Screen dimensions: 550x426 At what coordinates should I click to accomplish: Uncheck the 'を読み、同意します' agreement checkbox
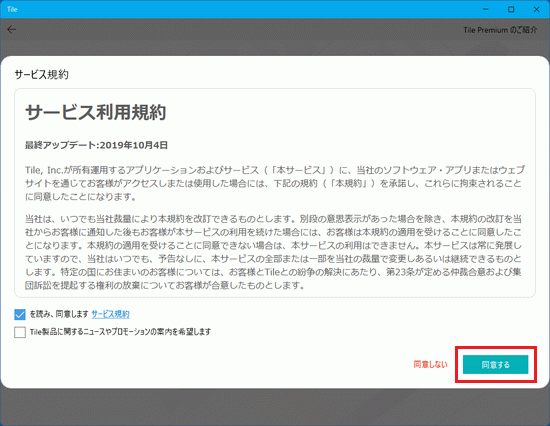tap(20, 314)
